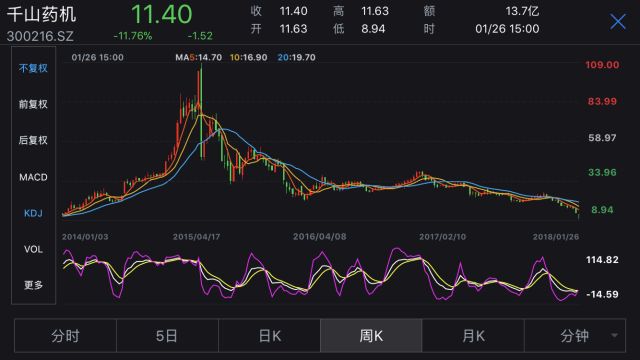Tap the time stamp 01/26 15:00 in header
640x360 pixels.
507,29
